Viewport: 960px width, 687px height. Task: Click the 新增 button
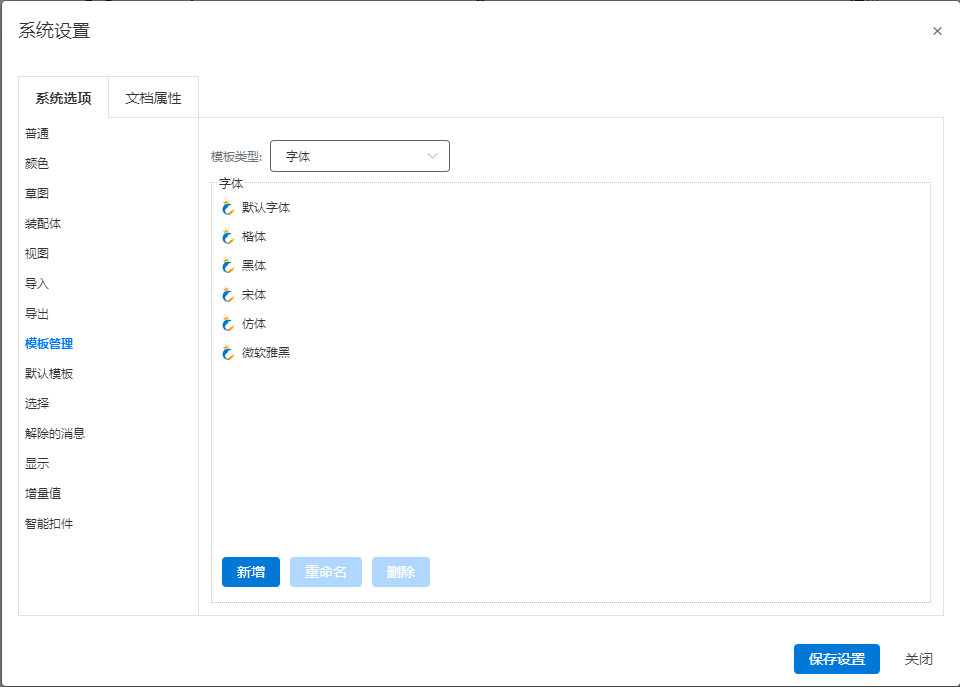(251, 572)
